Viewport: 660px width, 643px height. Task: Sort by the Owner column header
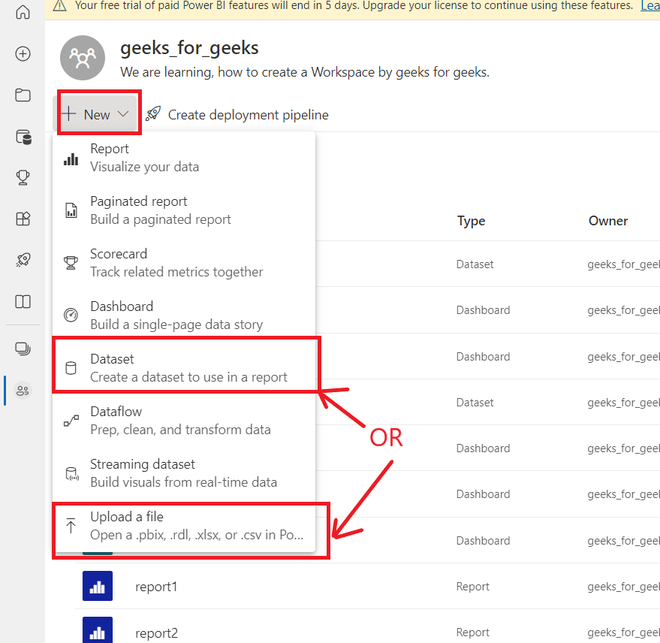click(608, 221)
